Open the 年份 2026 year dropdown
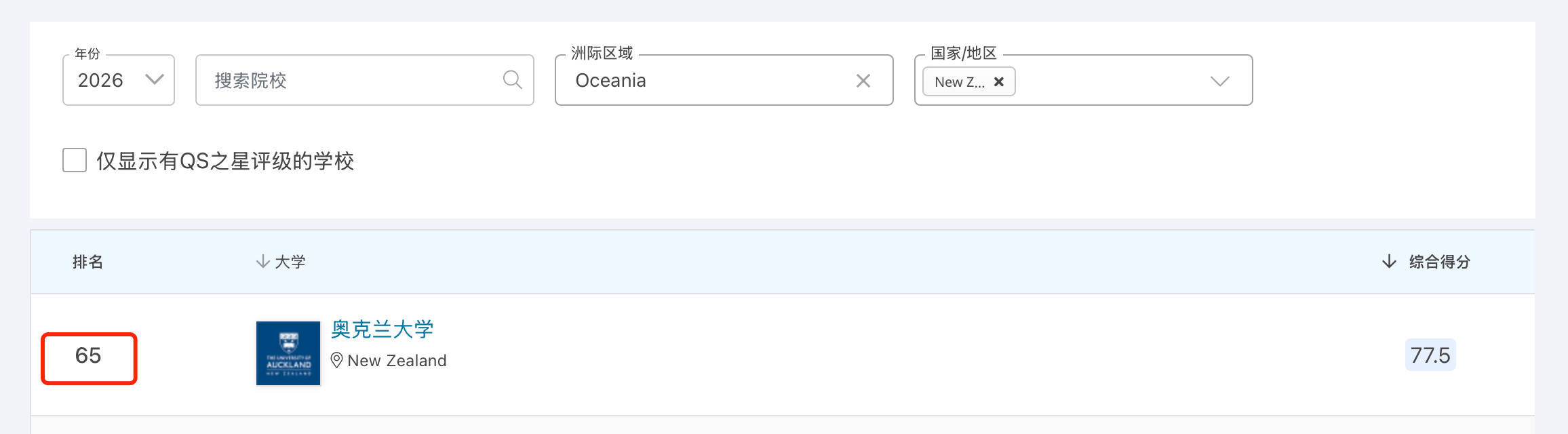 [119, 80]
